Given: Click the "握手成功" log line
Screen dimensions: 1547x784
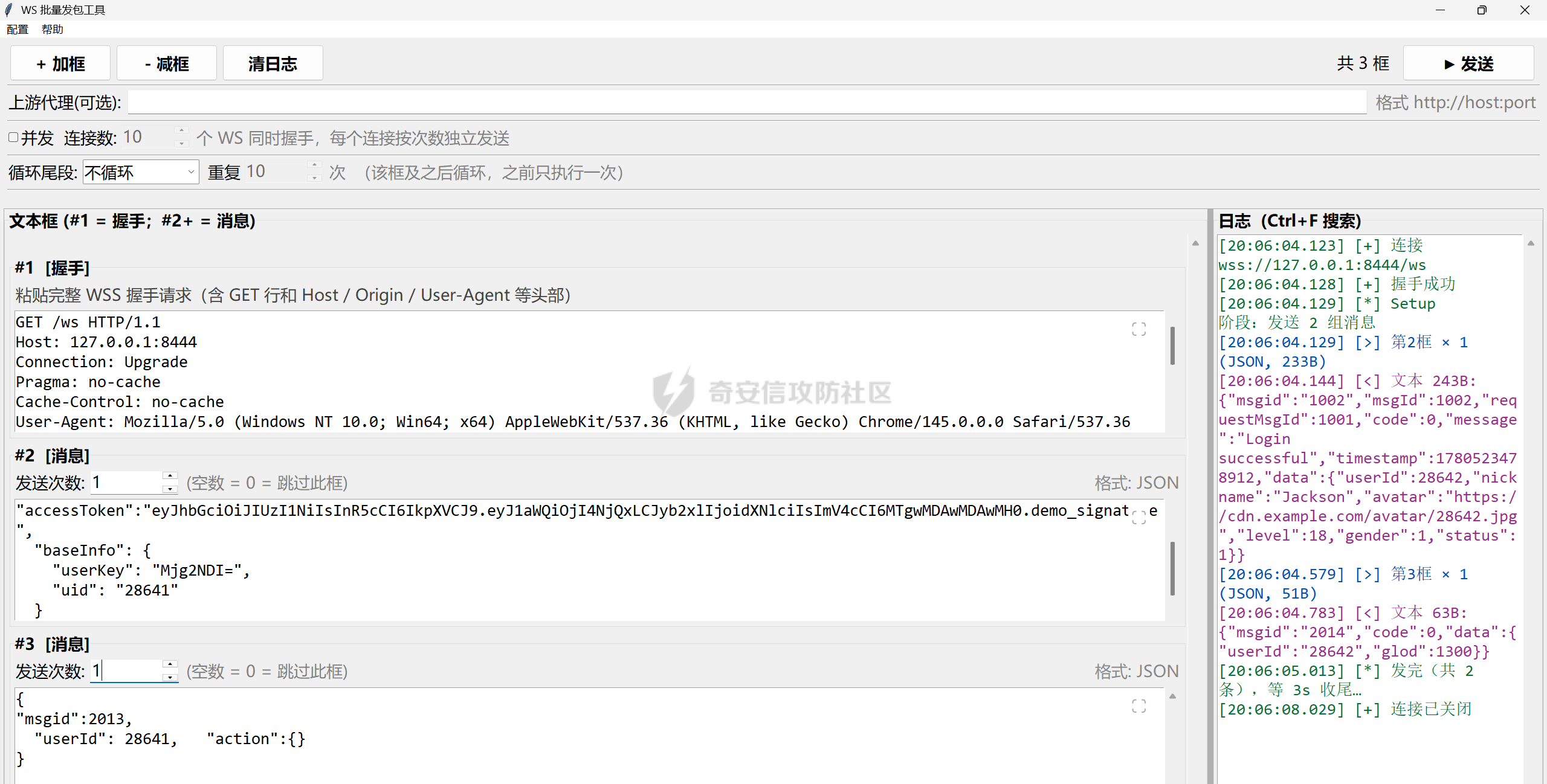Looking at the screenshot, I should (1337, 284).
